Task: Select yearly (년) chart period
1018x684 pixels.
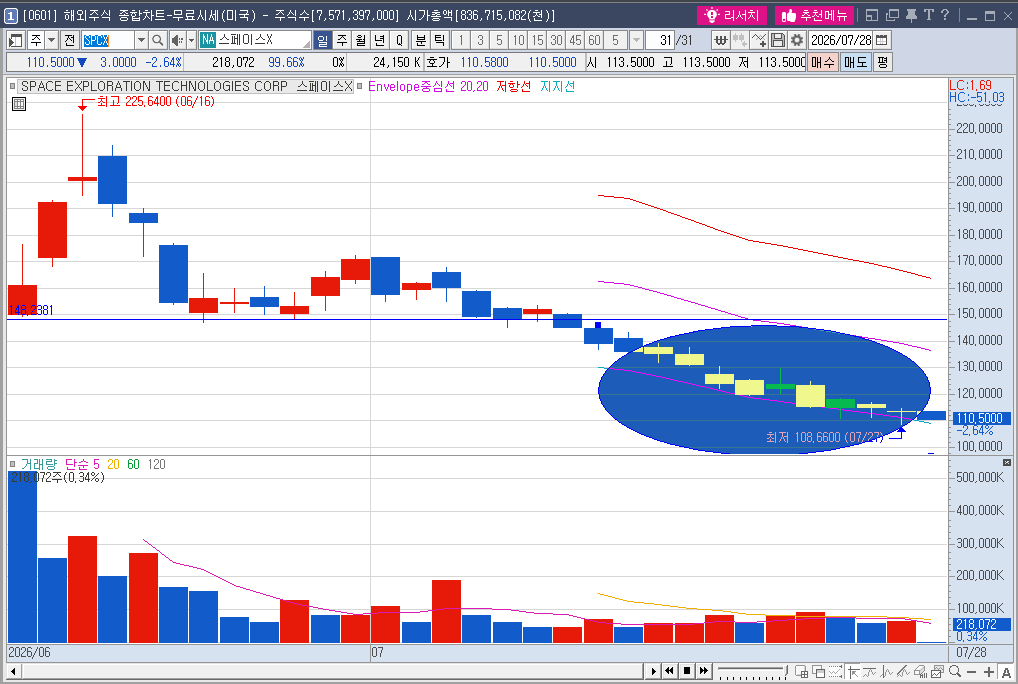Action: click(380, 40)
